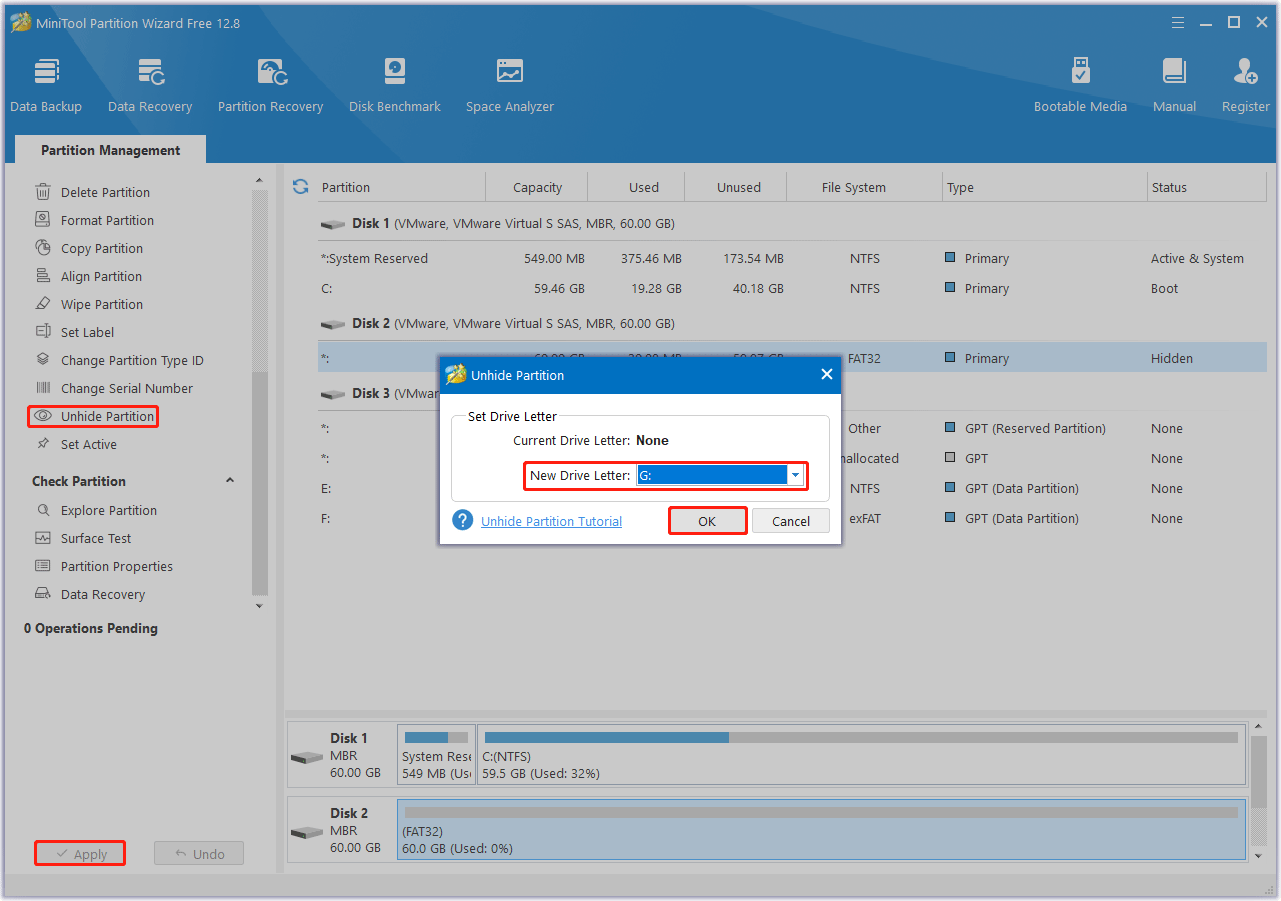Viewport: 1281px width, 901px height.
Task: Collapse the Check Partition section
Action: point(230,481)
